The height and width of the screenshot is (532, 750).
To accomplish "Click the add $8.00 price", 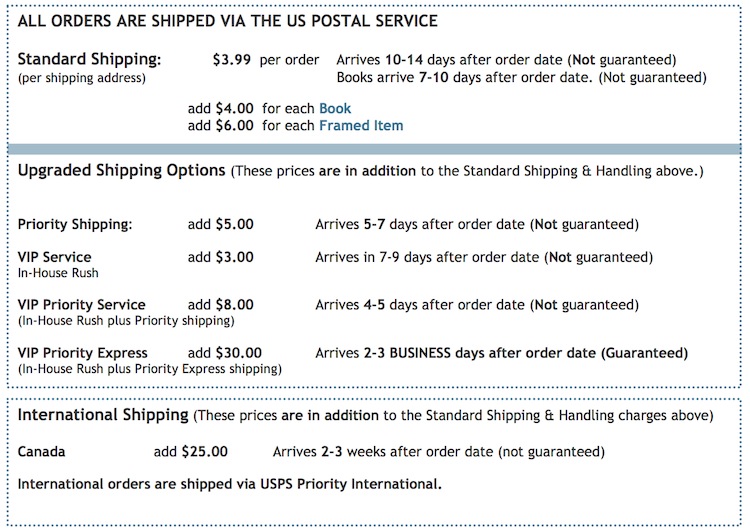I will click(x=221, y=305).
